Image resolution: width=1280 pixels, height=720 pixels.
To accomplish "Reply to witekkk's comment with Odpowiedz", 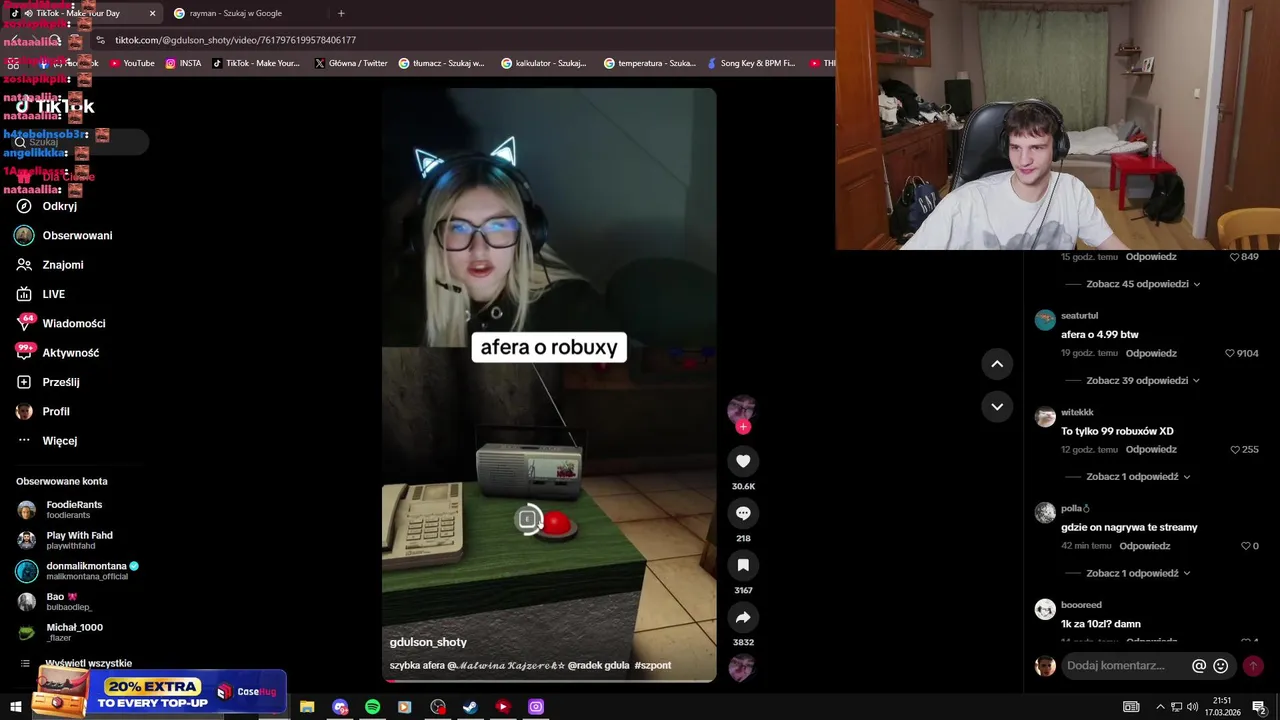I will tap(1151, 450).
